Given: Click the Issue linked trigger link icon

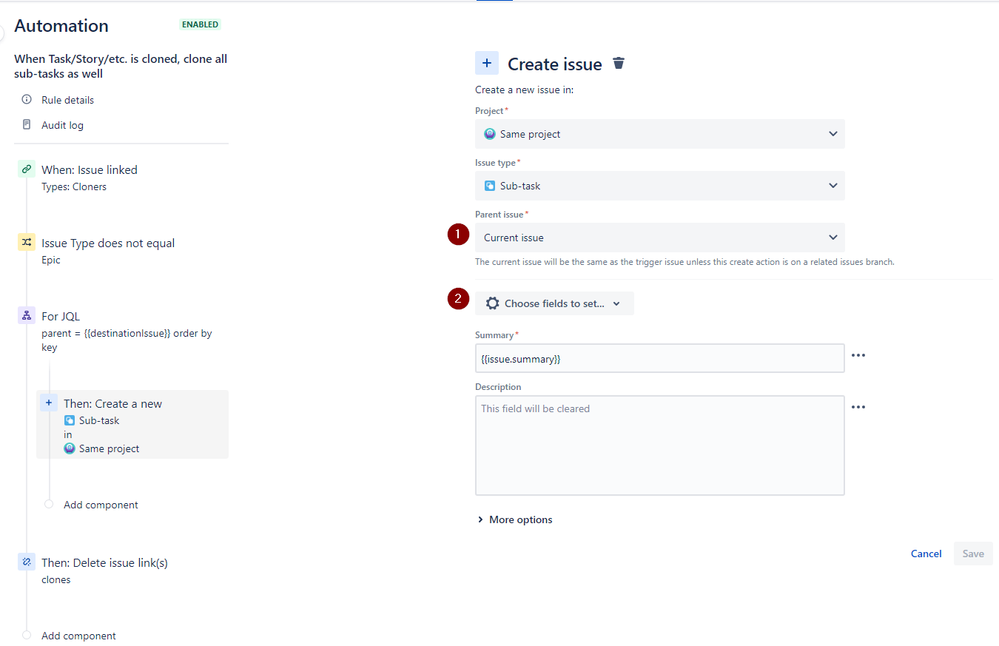Looking at the screenshot, I should (27, 169).
